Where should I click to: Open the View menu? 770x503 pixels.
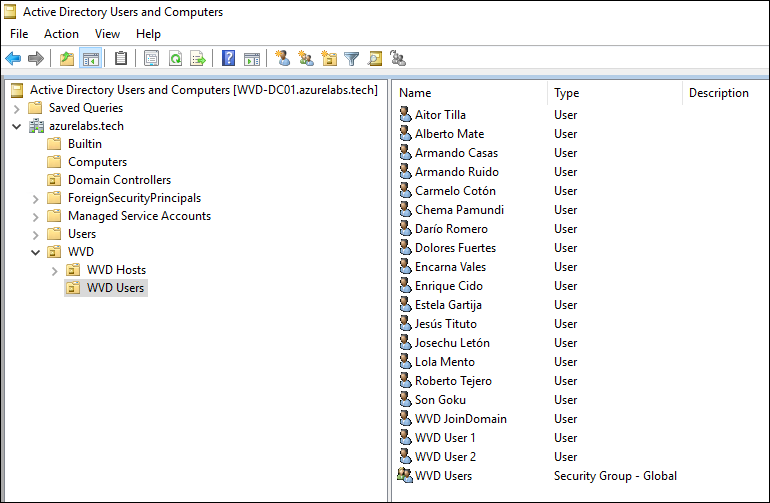107,34
